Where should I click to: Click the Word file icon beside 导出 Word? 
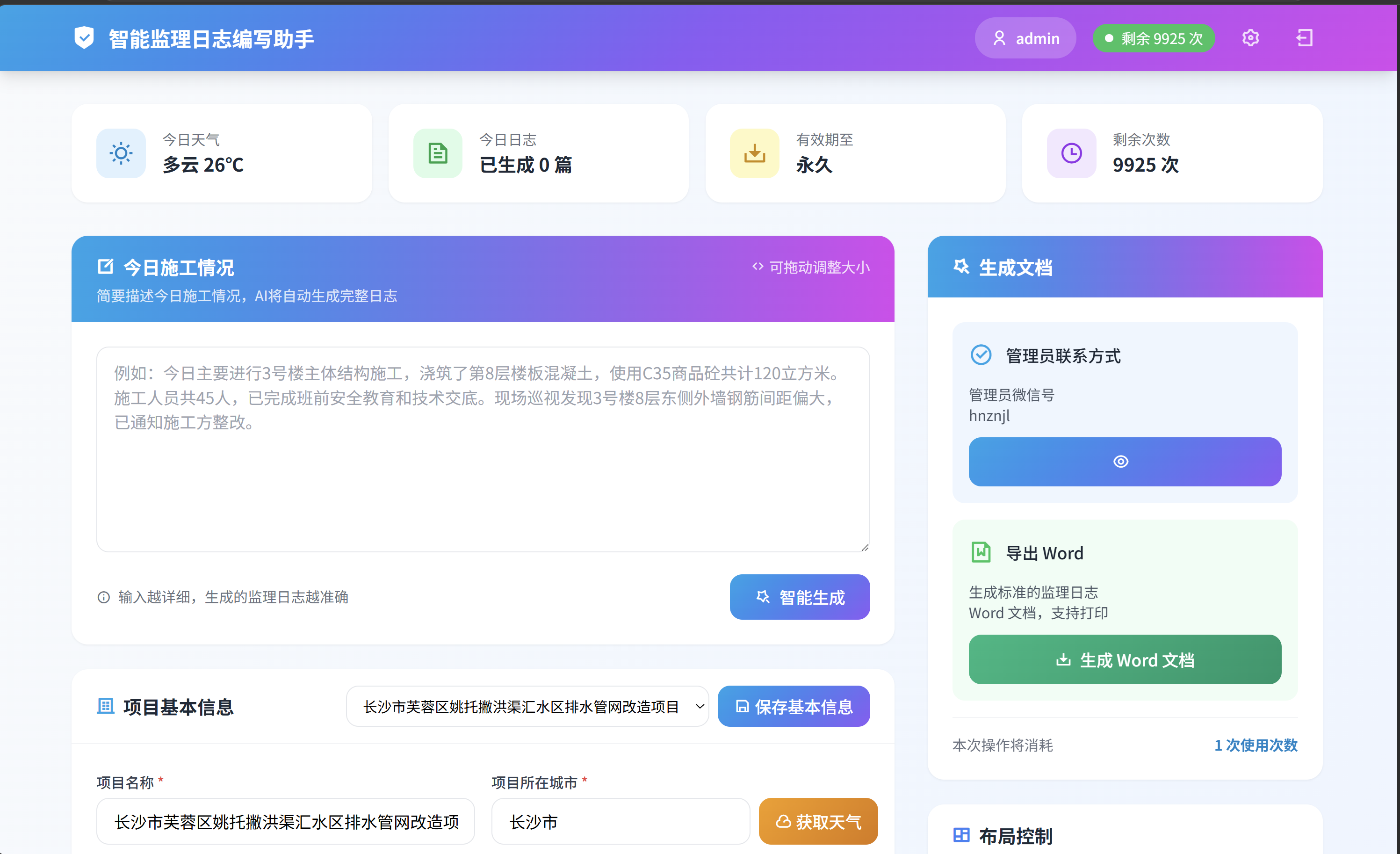click(x=981, y=552)
